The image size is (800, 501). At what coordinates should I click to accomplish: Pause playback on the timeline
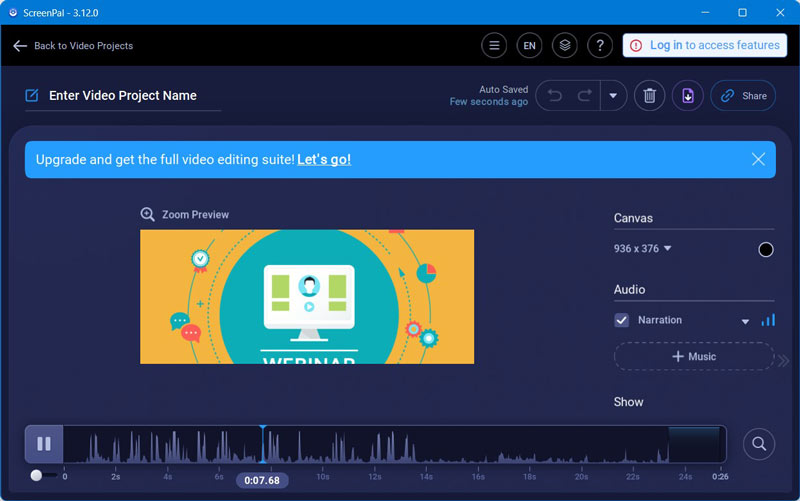coord(44,444)
